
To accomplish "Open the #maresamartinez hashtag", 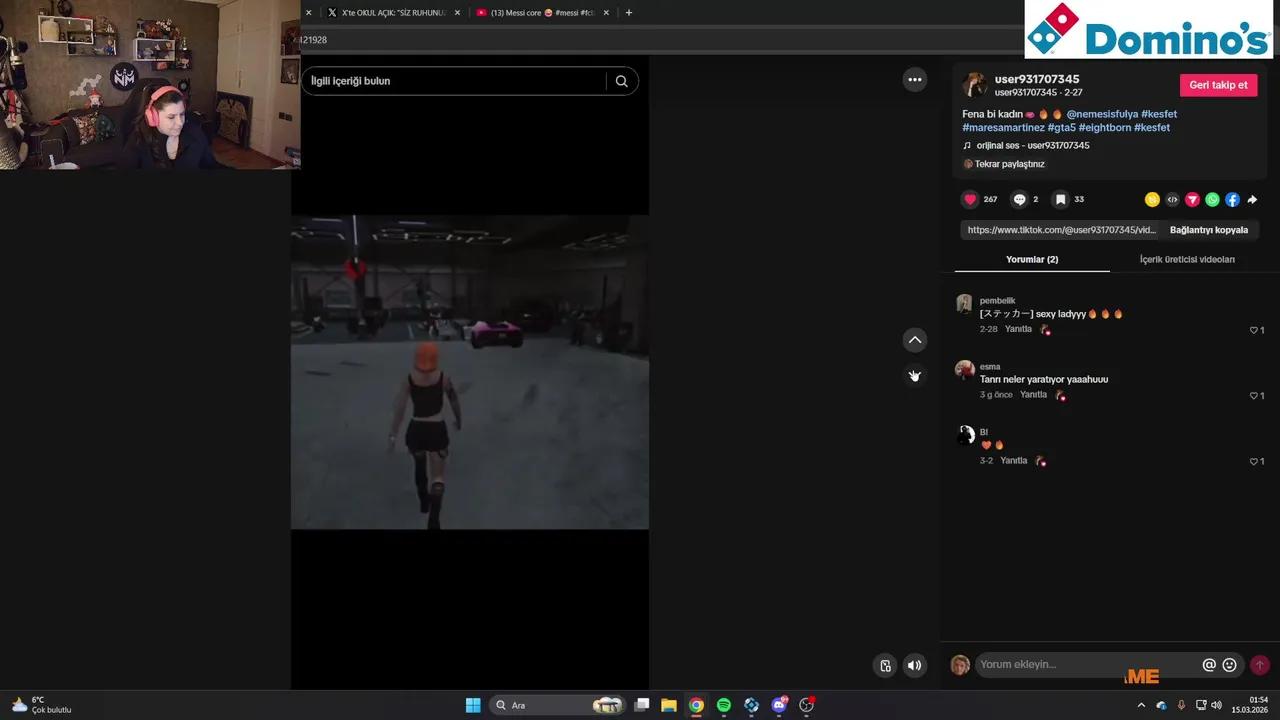I will tap(1003, 128).
